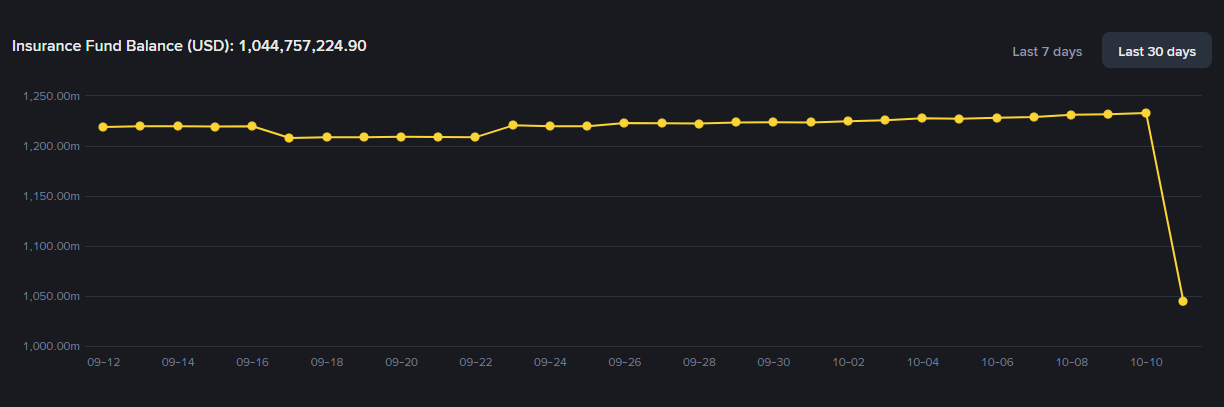Select the data point above 10-08
The image size is (1224, 407).
(1071, 115)
